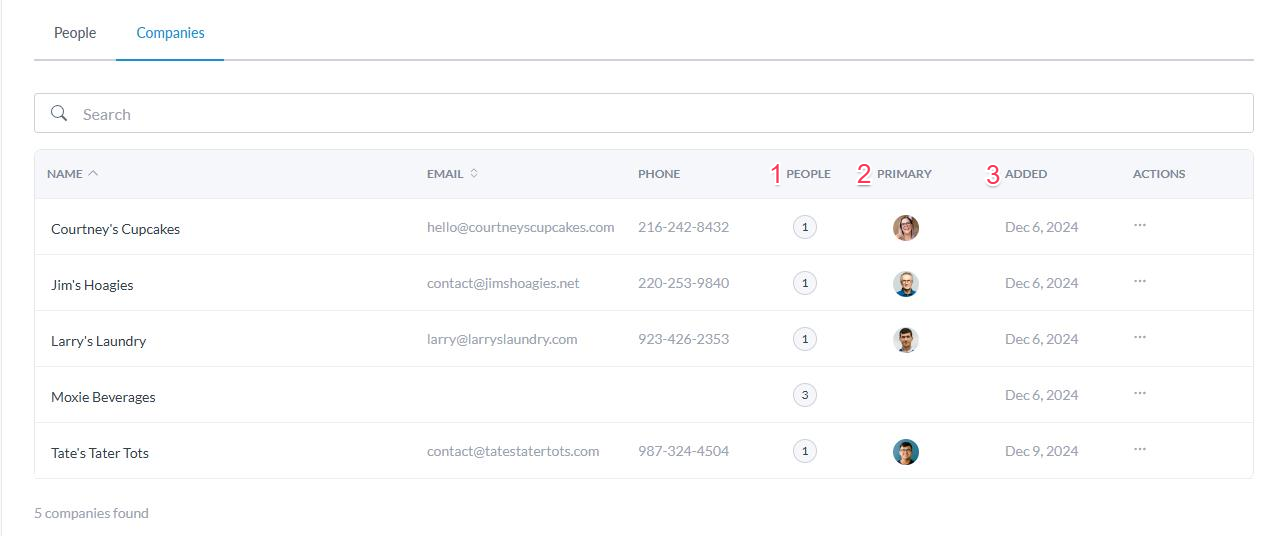Switch to the People tab

[75, 33]
